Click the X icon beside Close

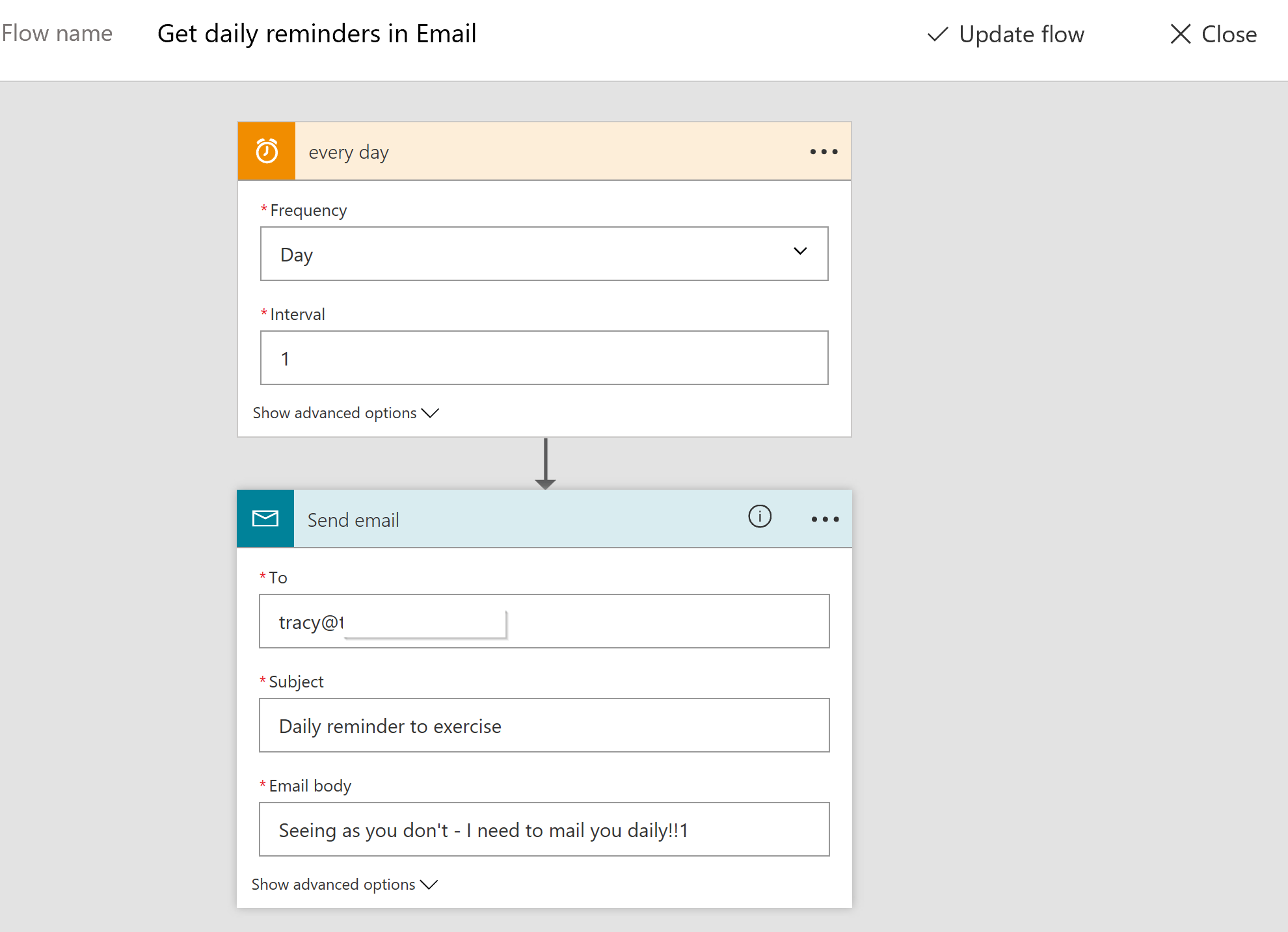[x=1180, y=34]
